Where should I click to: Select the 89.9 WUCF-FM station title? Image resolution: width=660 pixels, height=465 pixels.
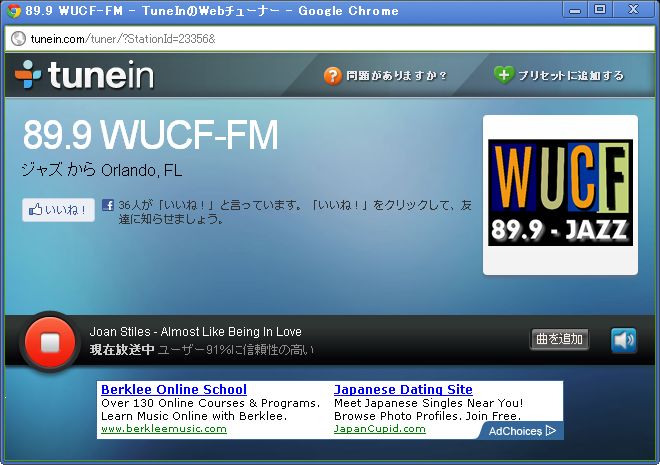[150, 135]
